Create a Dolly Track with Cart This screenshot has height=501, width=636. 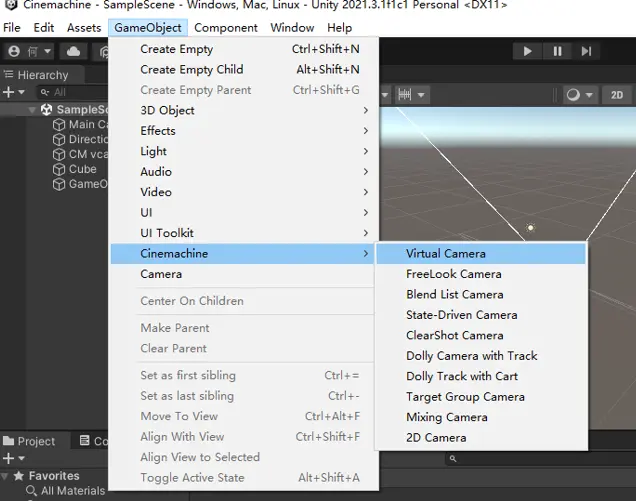pyautogui.click(x=481, y=376)
